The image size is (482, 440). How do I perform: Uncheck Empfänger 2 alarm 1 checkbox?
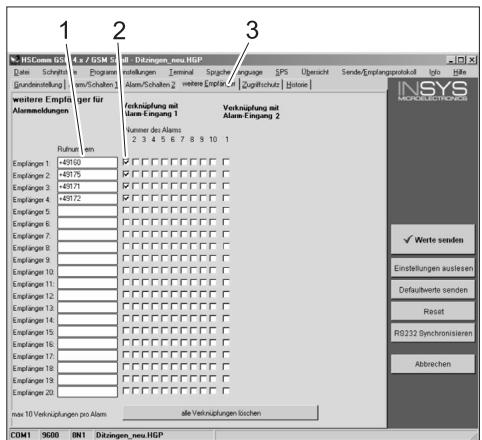[126, 174]
